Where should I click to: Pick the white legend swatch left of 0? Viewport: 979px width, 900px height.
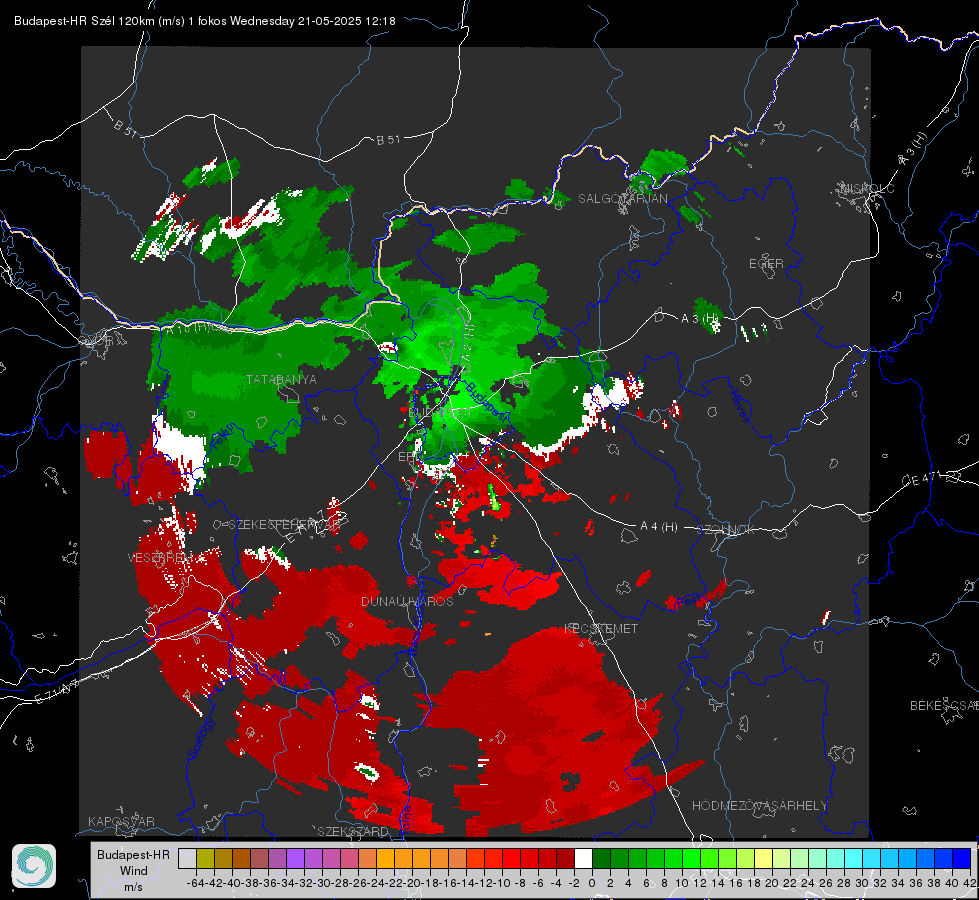pos(583,859)
